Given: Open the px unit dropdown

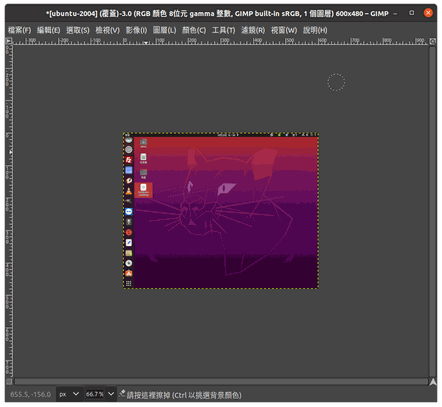Looking at the screenshot, I should click(x=69, y=394).
